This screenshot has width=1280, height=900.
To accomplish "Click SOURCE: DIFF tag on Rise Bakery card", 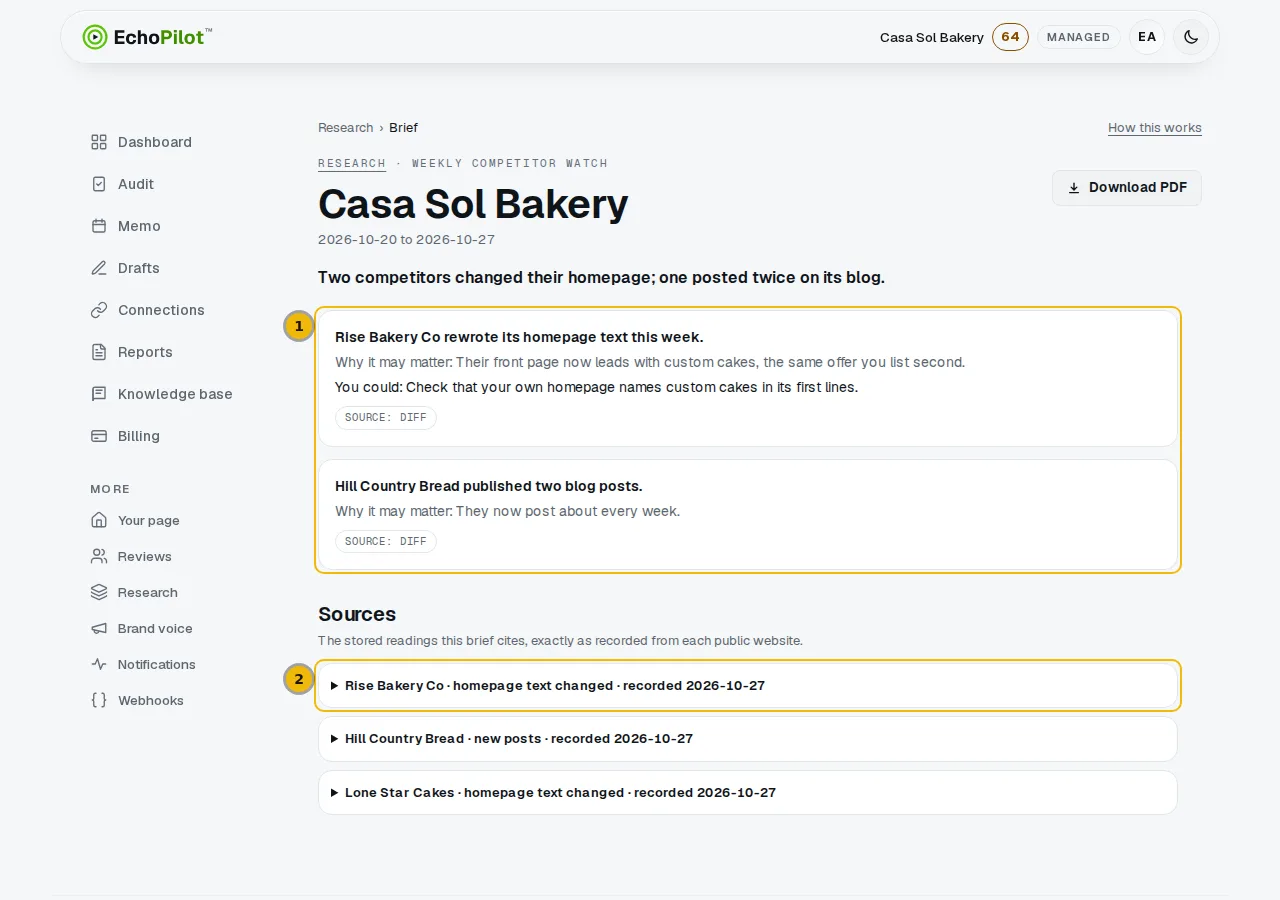I will pyautogui.click(x=386, y=417).
